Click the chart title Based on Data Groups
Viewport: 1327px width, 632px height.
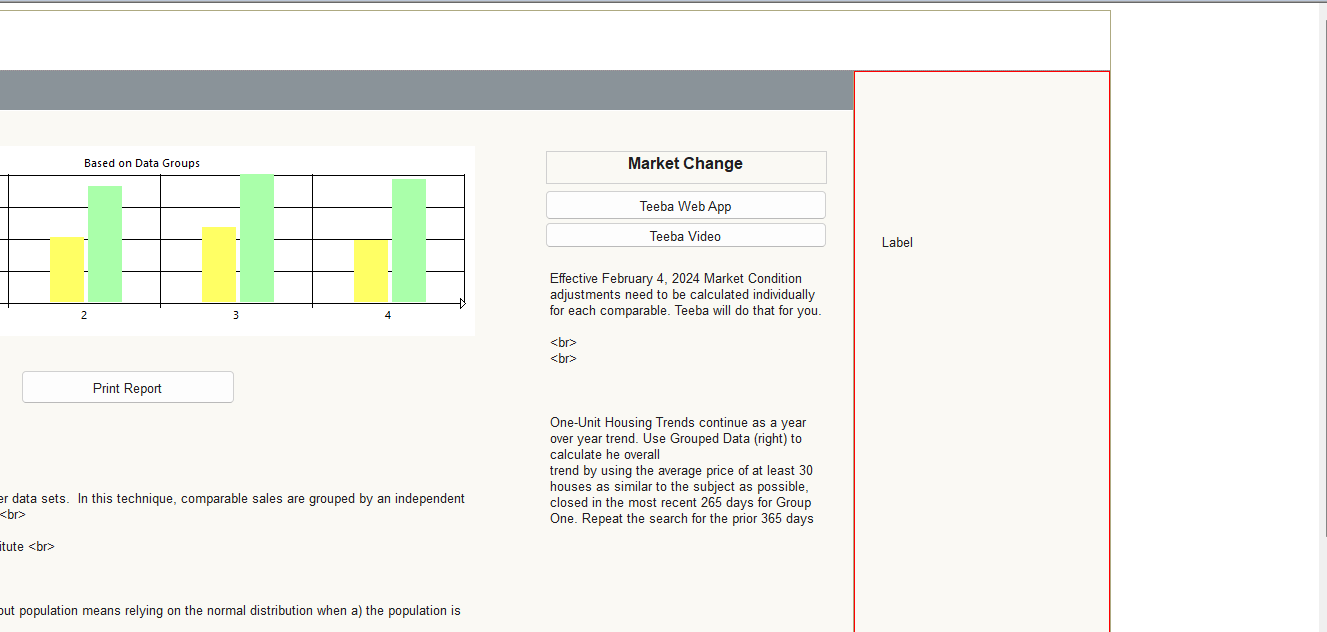pos(142,163)
